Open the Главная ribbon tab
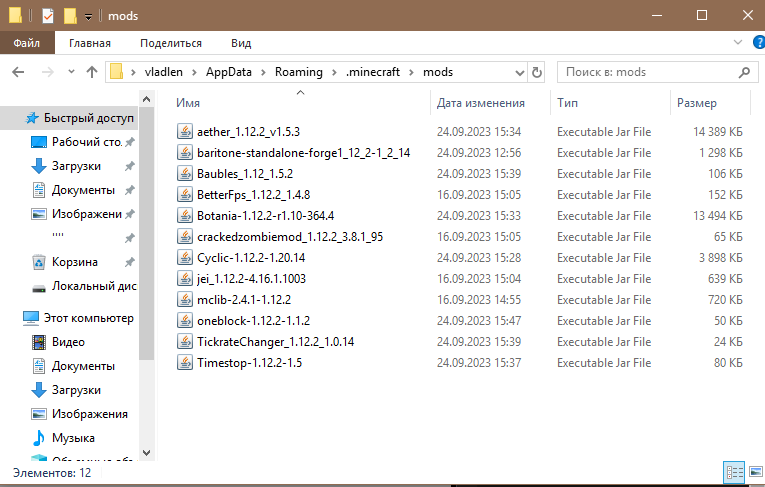The width and height of the screenshot is (765, 487). click(x=90, y=43)
